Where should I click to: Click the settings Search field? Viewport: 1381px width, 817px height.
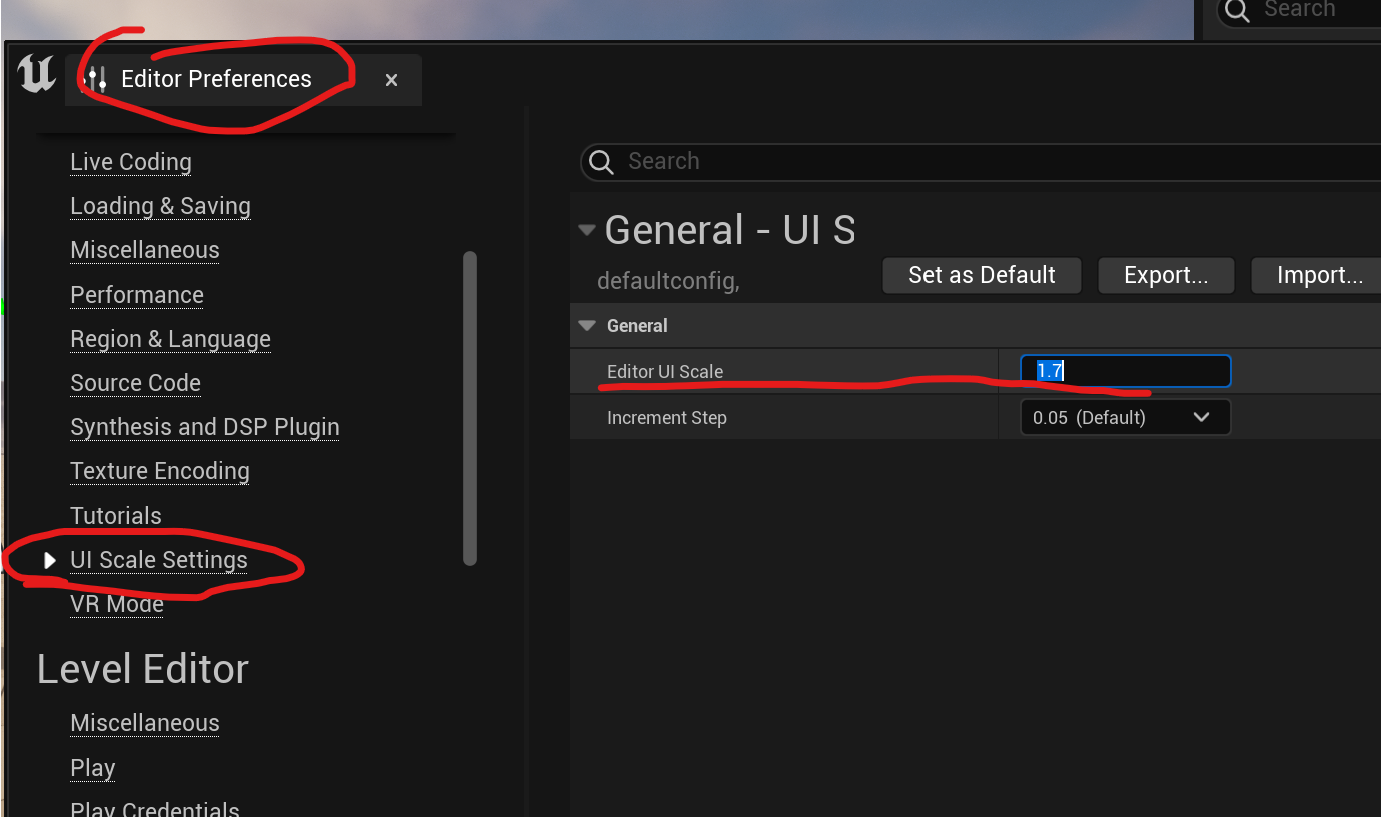click(x=980, y=162)
